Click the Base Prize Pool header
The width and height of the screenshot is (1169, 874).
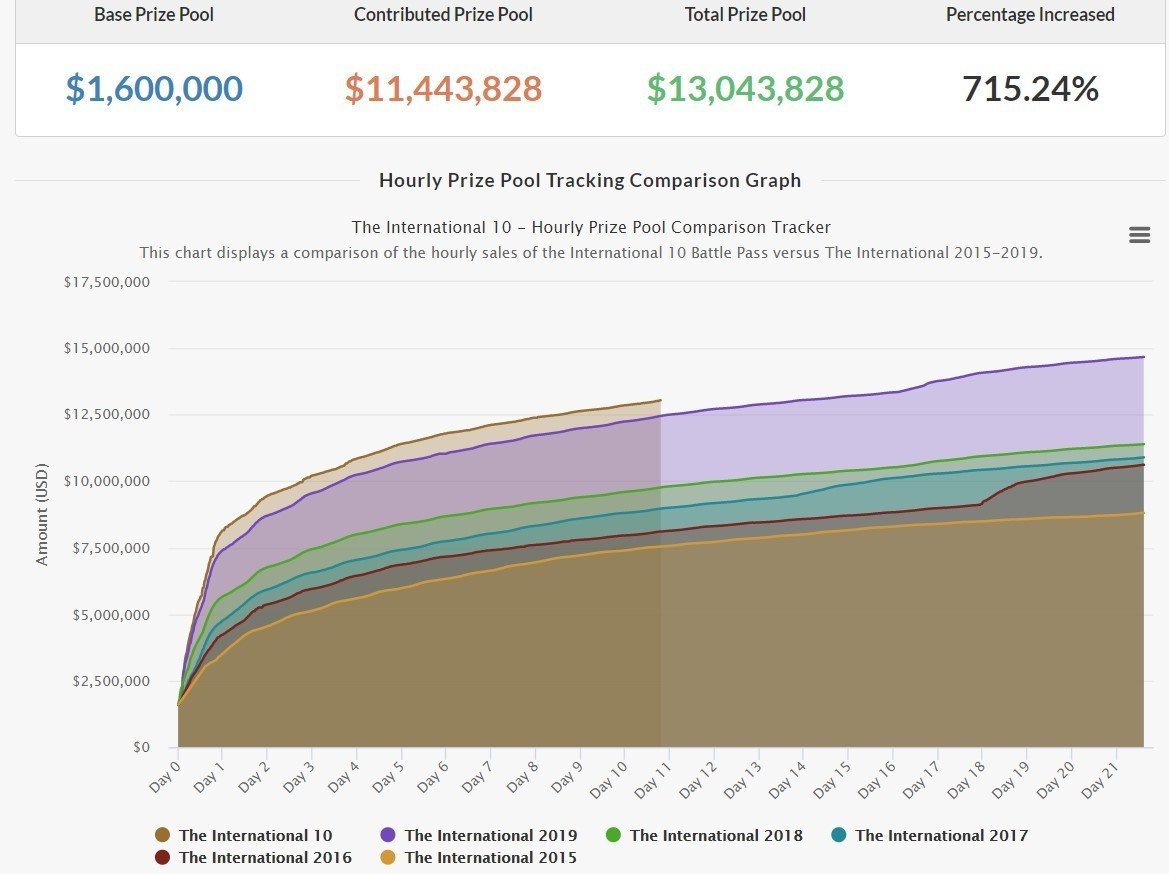(154, 14)
